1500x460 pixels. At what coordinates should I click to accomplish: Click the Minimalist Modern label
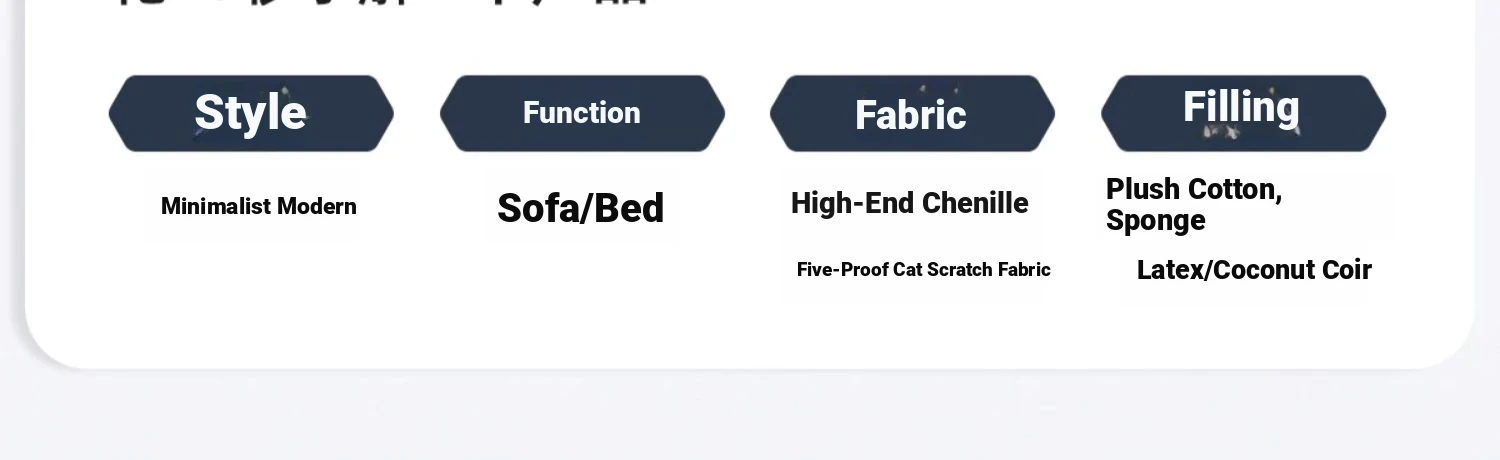pyautogui.click(x=259, y=207)
